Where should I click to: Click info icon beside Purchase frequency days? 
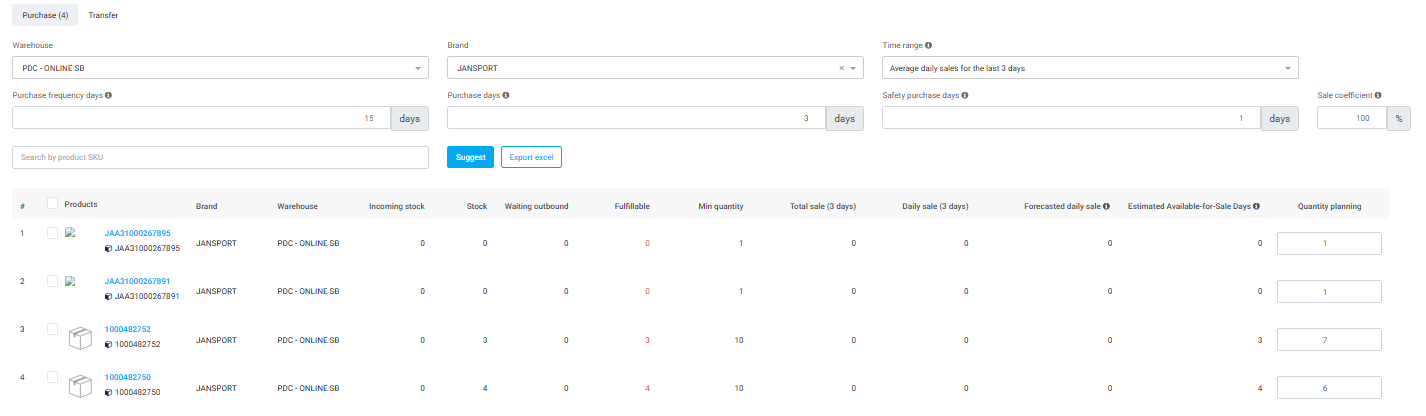108,96
